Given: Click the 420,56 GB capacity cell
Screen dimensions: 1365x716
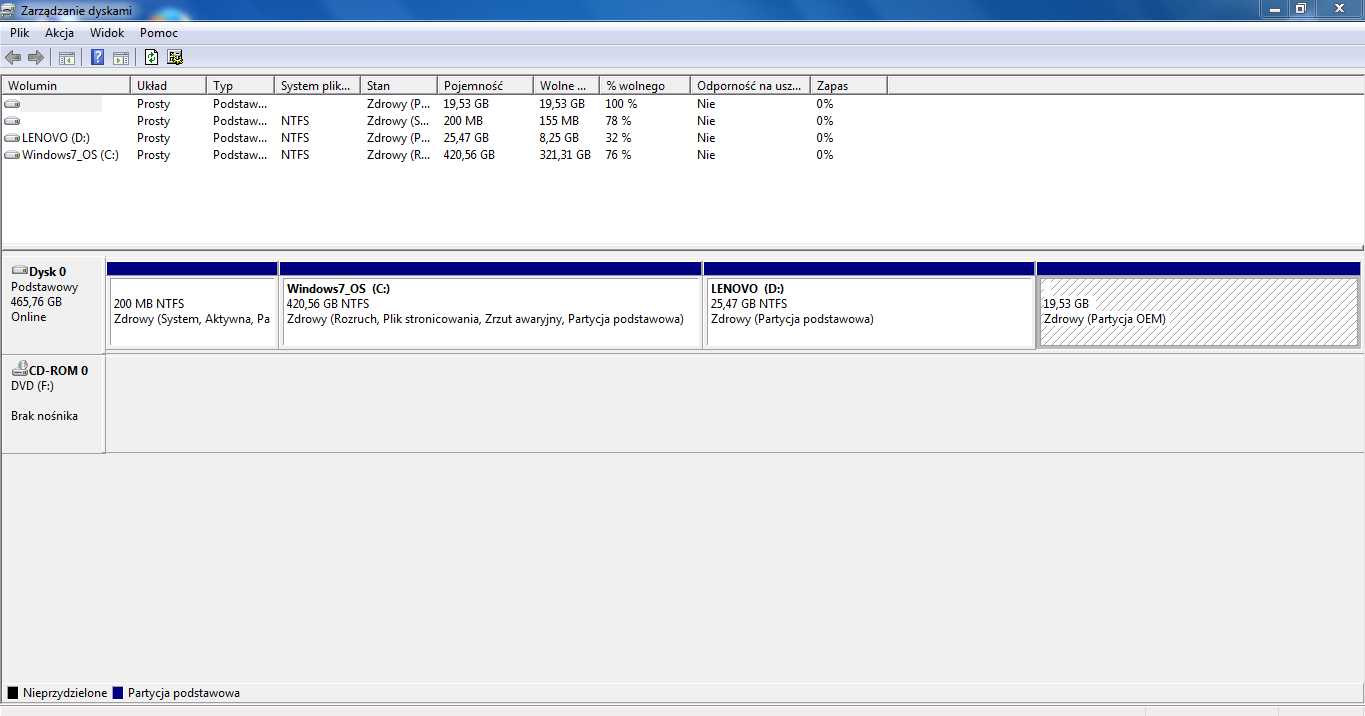Looking at the screenshot, I should [x=469, y=155].
